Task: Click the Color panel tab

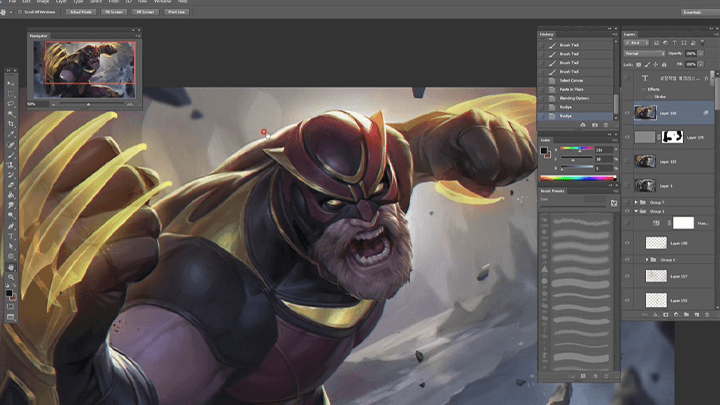Action: tap(545, 140)
